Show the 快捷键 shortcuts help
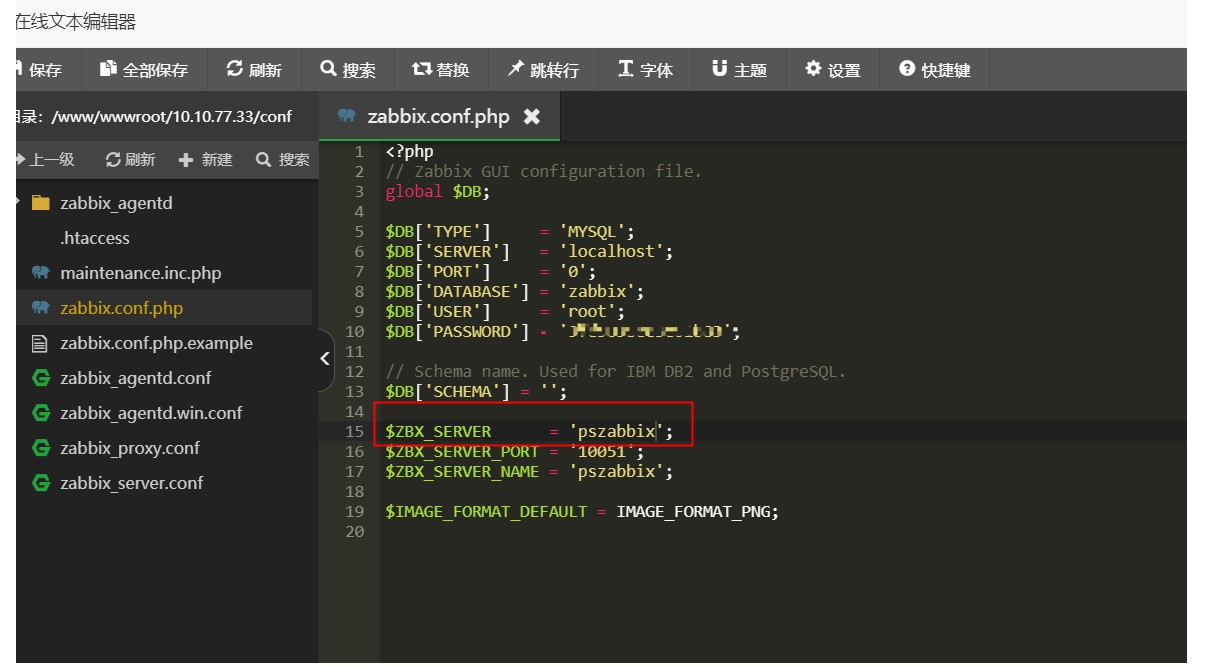This screenshot has width=1213, height=666. (935, 70)
